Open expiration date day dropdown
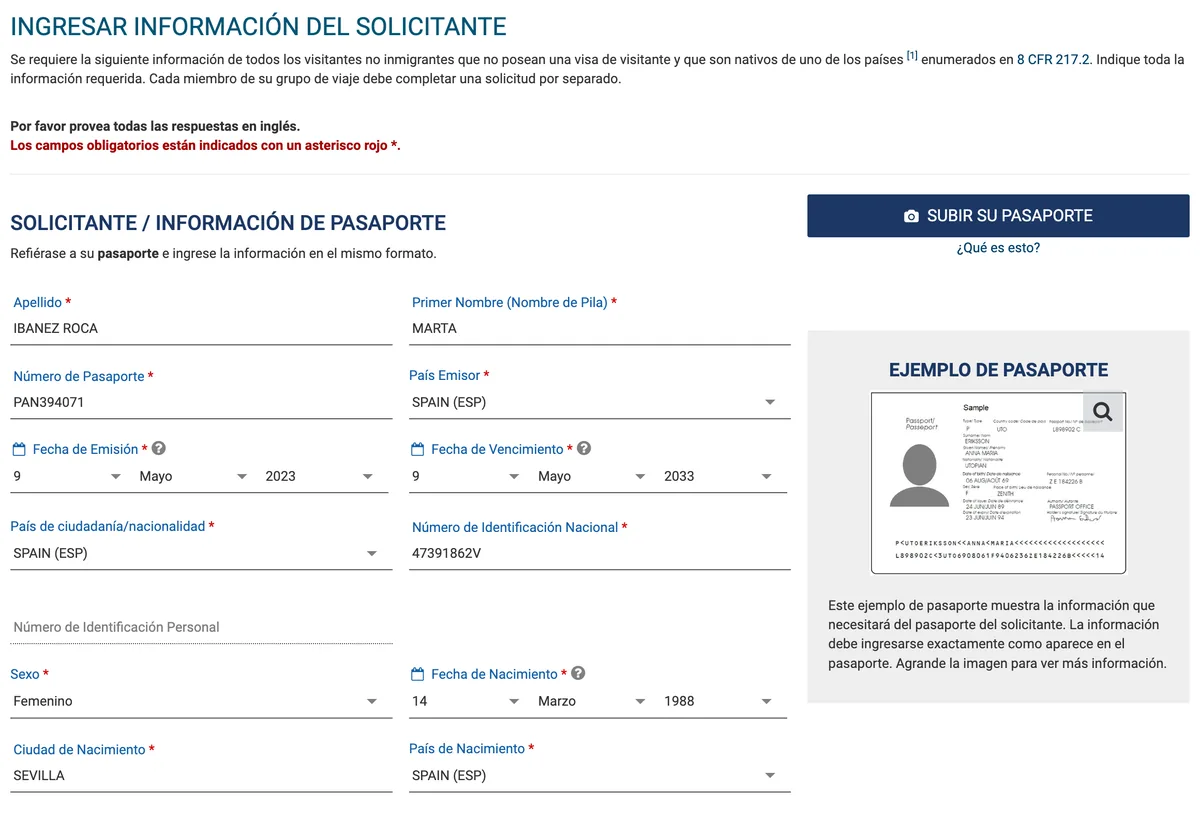 click(468, 476)
